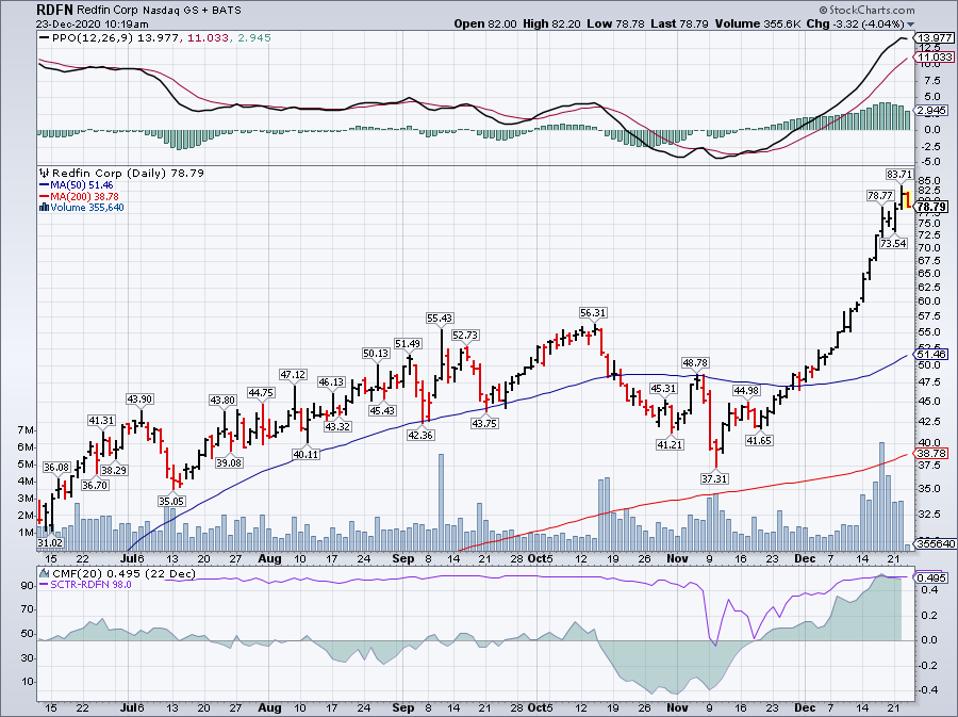Click the 48.78 price label
This screenshot has height=717, width=958.
coord(695,363)
